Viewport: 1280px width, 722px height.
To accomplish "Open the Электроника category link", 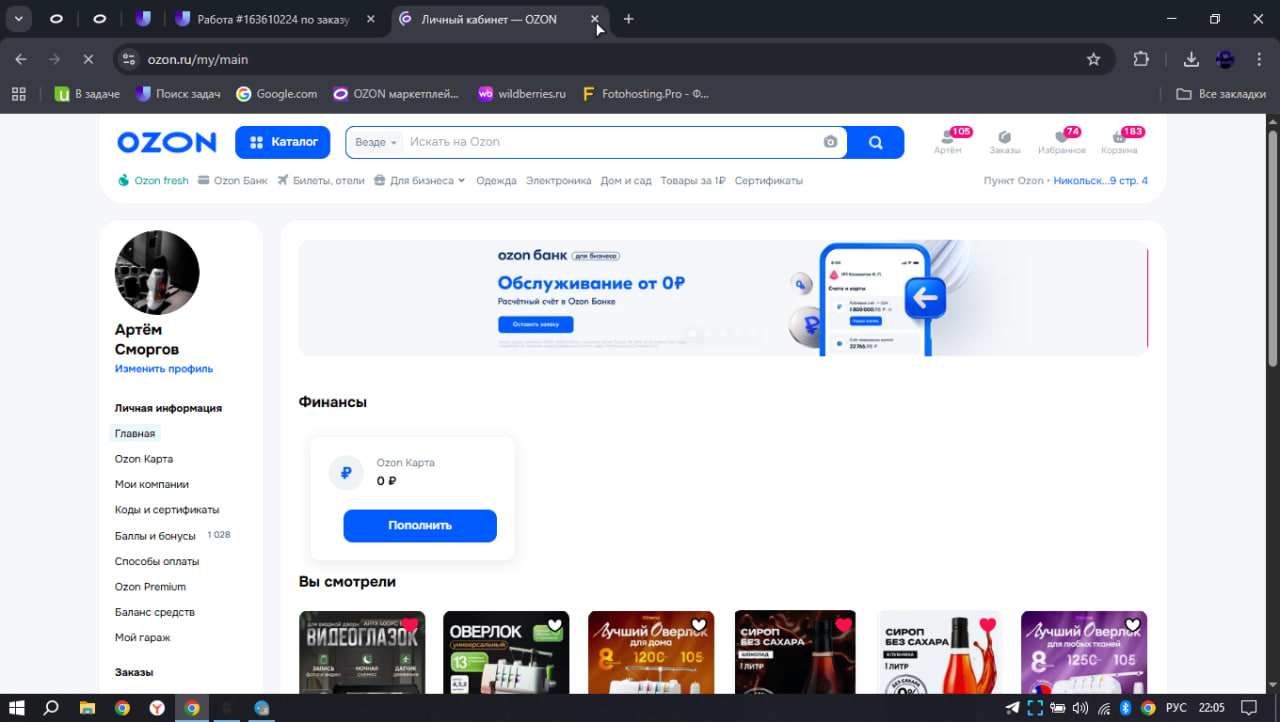I will coord(559,181).
